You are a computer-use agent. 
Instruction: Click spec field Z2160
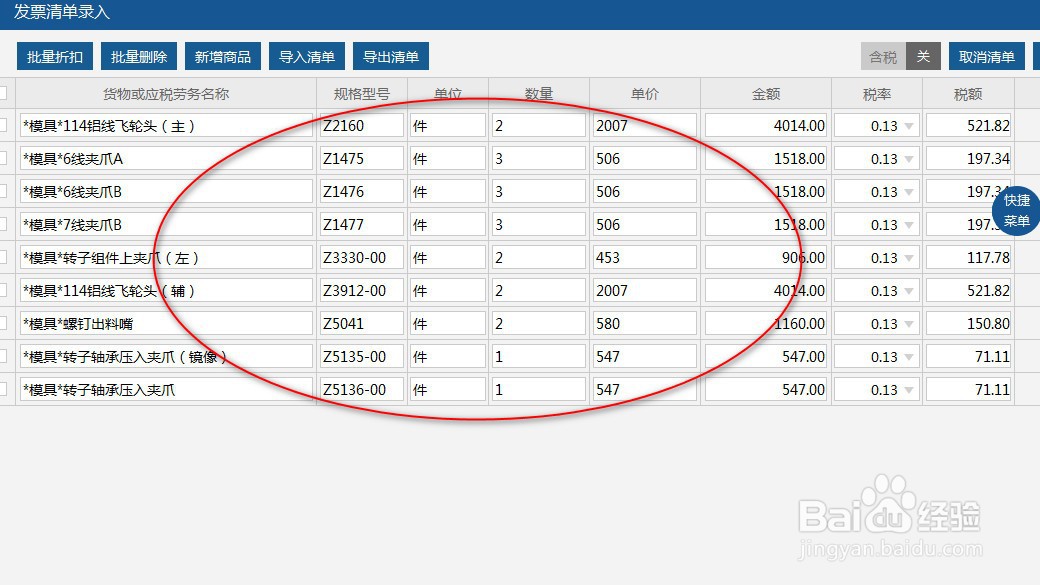pyautogui.click(x=361, y=125)
